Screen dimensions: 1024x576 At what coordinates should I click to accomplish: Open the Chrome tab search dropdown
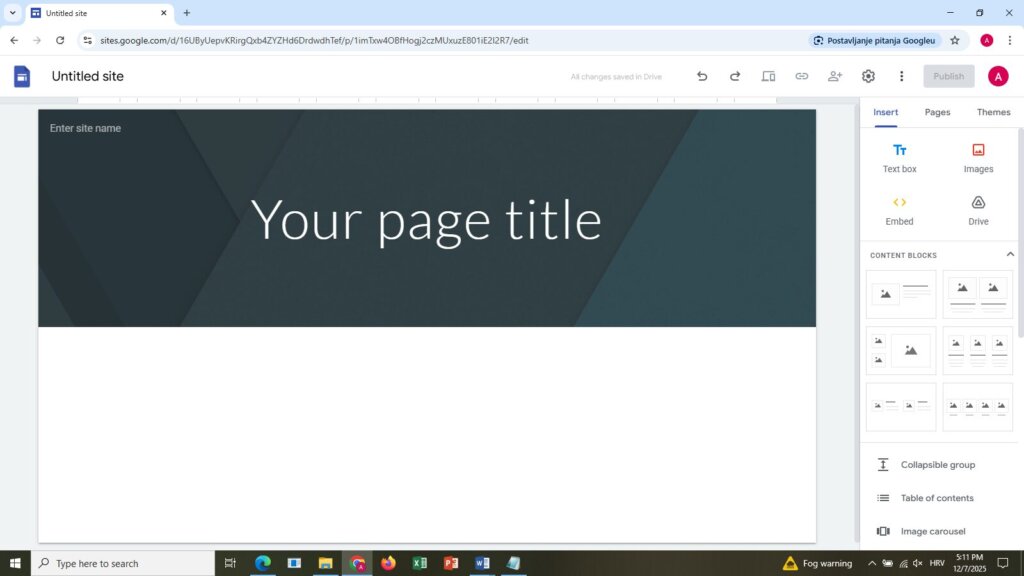click(x=13, y=13)
